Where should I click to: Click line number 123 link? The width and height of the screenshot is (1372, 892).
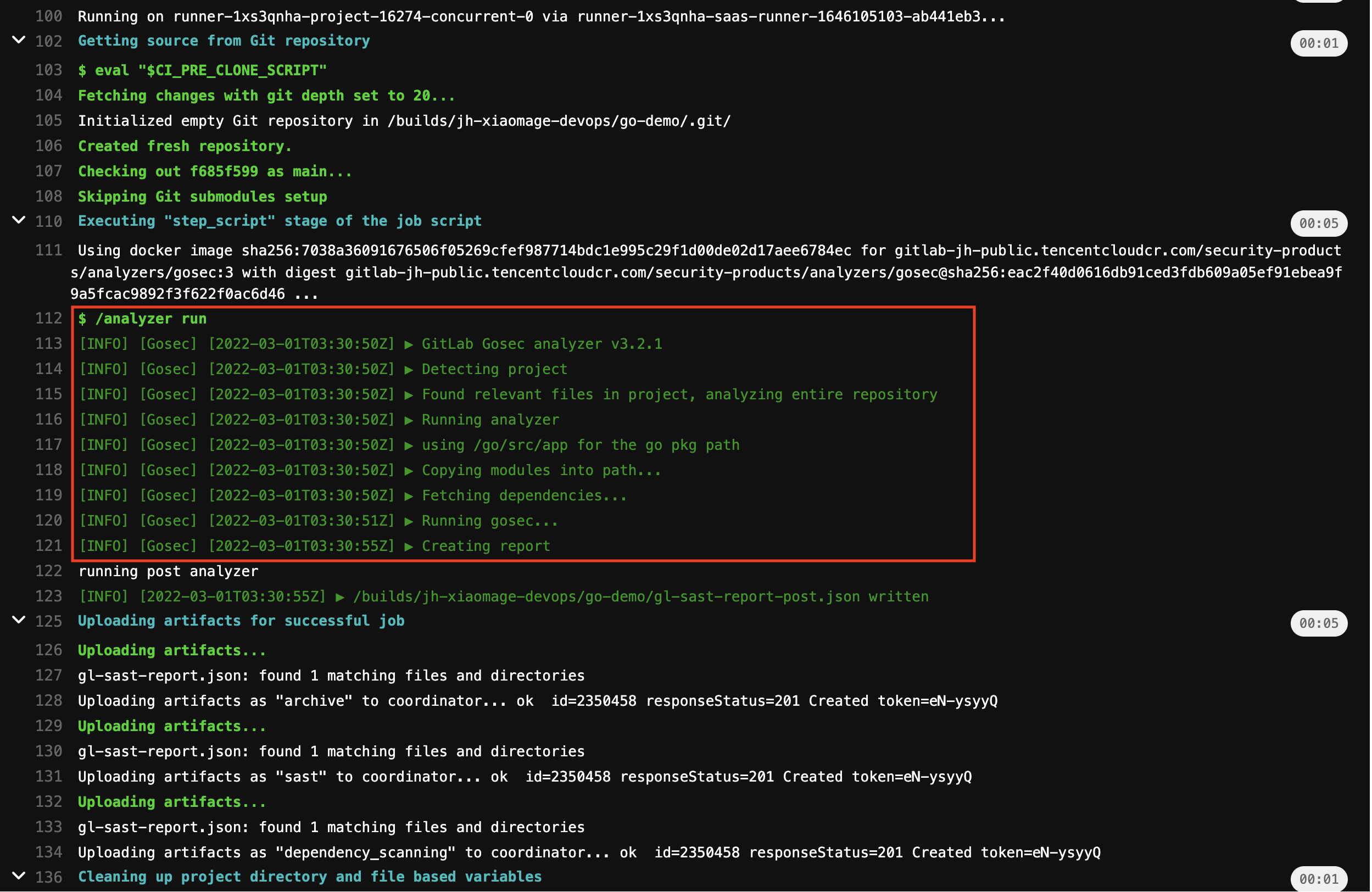point(48,596)
